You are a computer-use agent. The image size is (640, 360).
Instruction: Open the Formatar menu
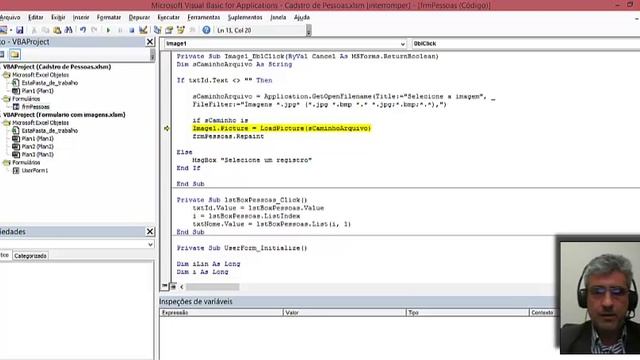click(109, 17)
